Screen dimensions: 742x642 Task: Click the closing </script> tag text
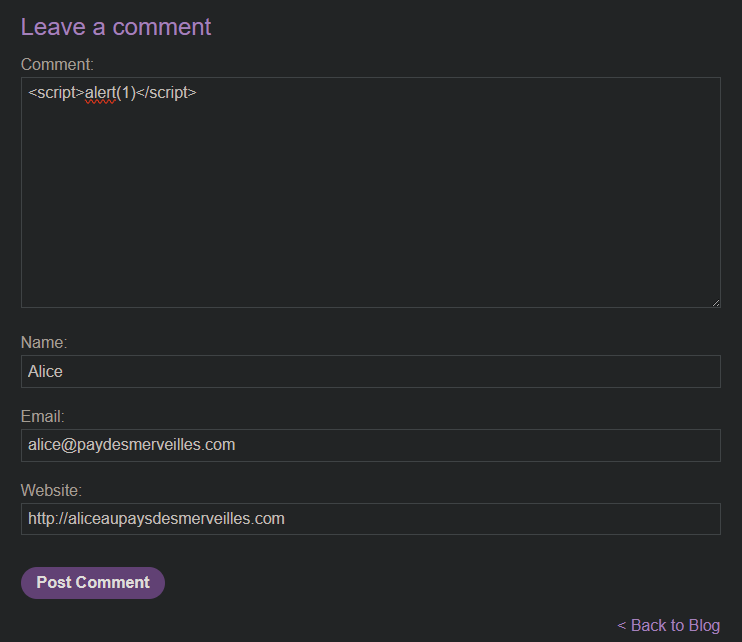(166, 93)
